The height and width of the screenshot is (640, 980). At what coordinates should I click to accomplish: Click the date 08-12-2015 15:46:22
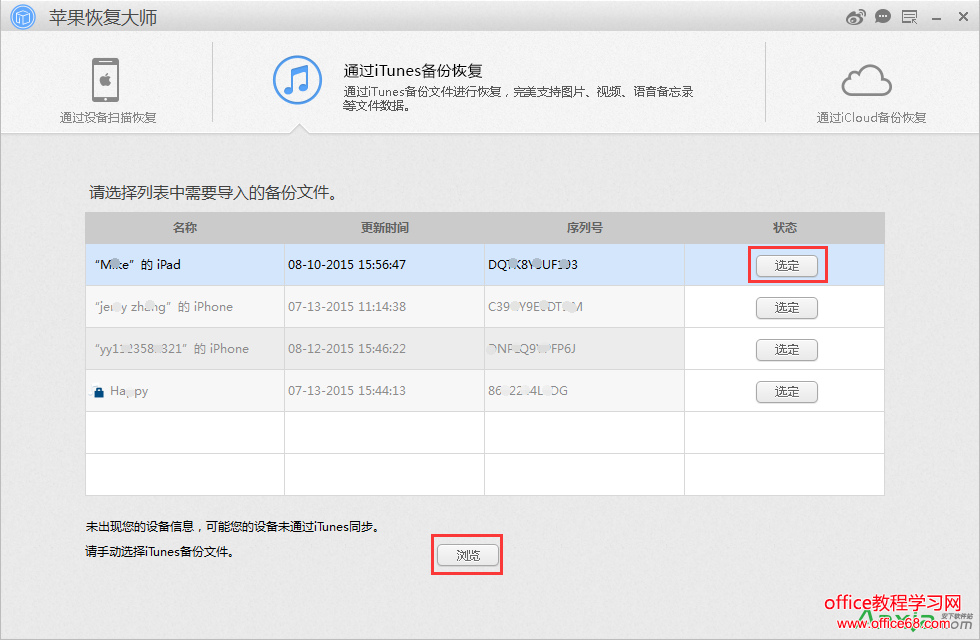347,348
